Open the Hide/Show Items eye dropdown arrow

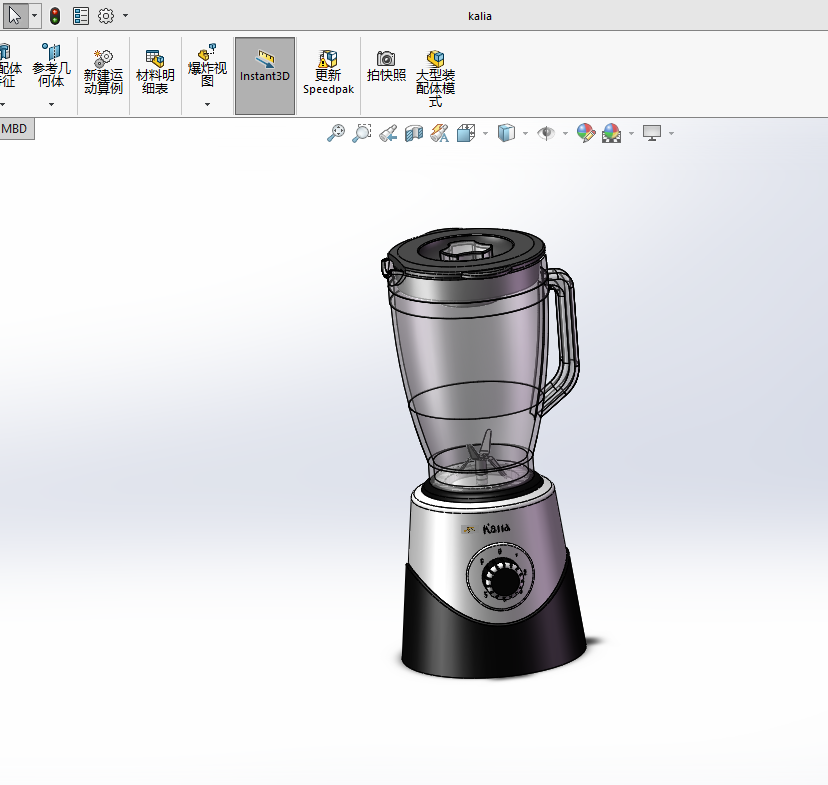coord(565,134)
